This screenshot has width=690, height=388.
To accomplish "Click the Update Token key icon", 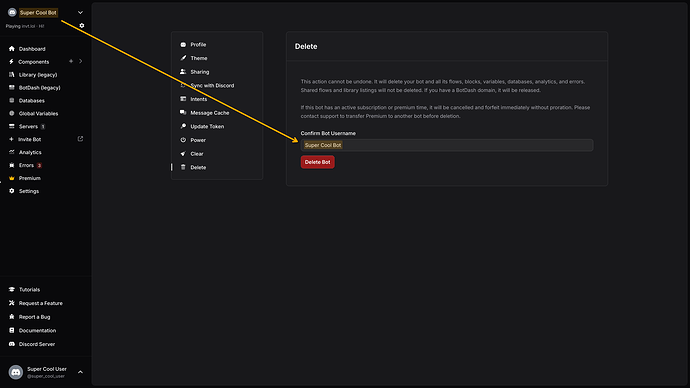I will (x=183, y=126).
